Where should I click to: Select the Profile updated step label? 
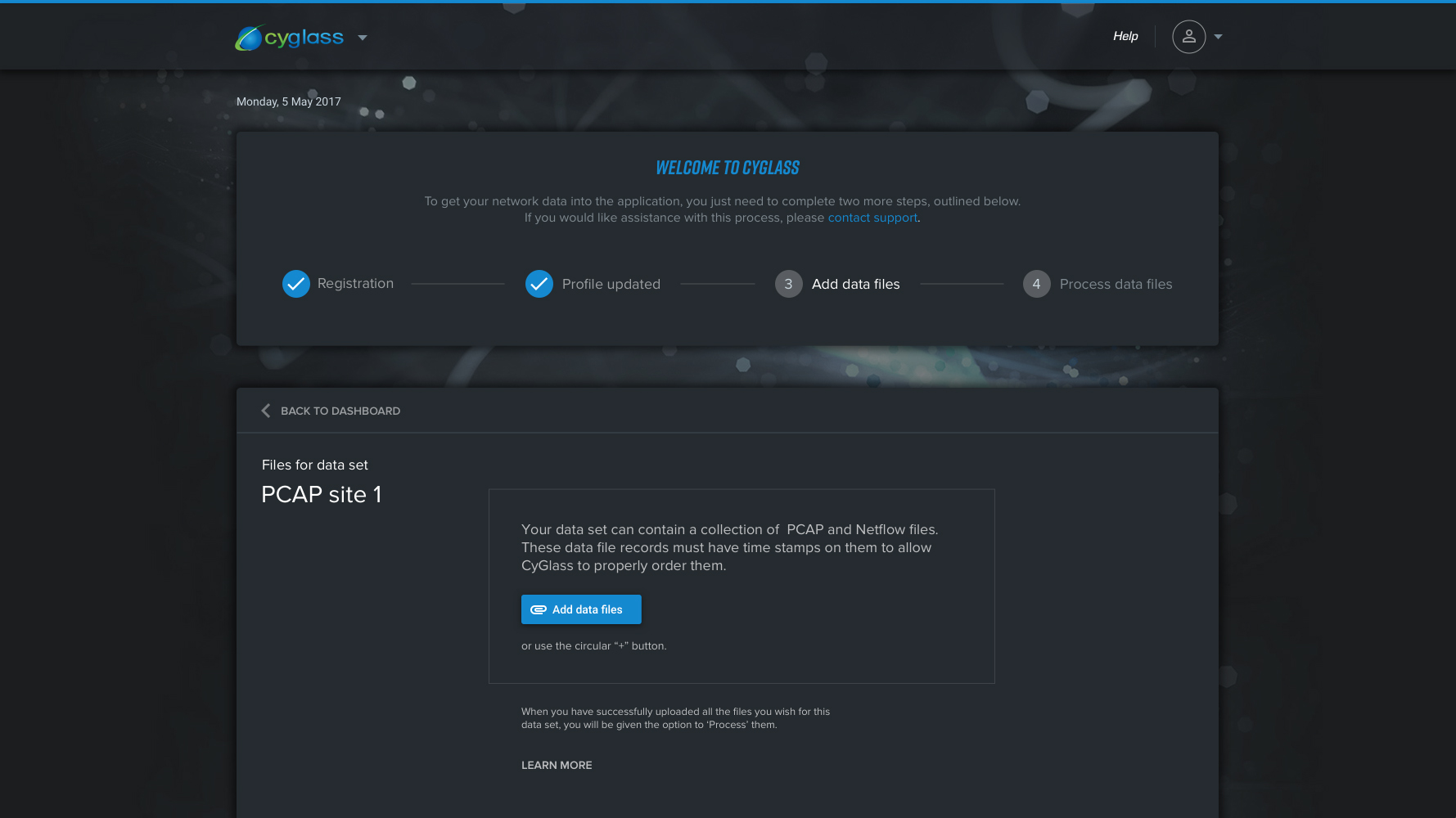pyautogui.click(x=611, y=284)
